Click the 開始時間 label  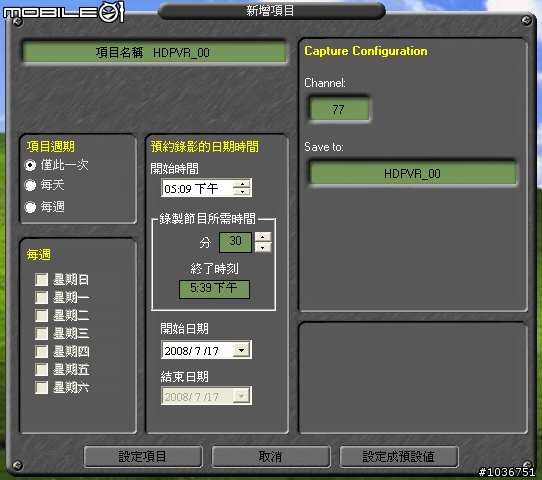coord(175,169)
